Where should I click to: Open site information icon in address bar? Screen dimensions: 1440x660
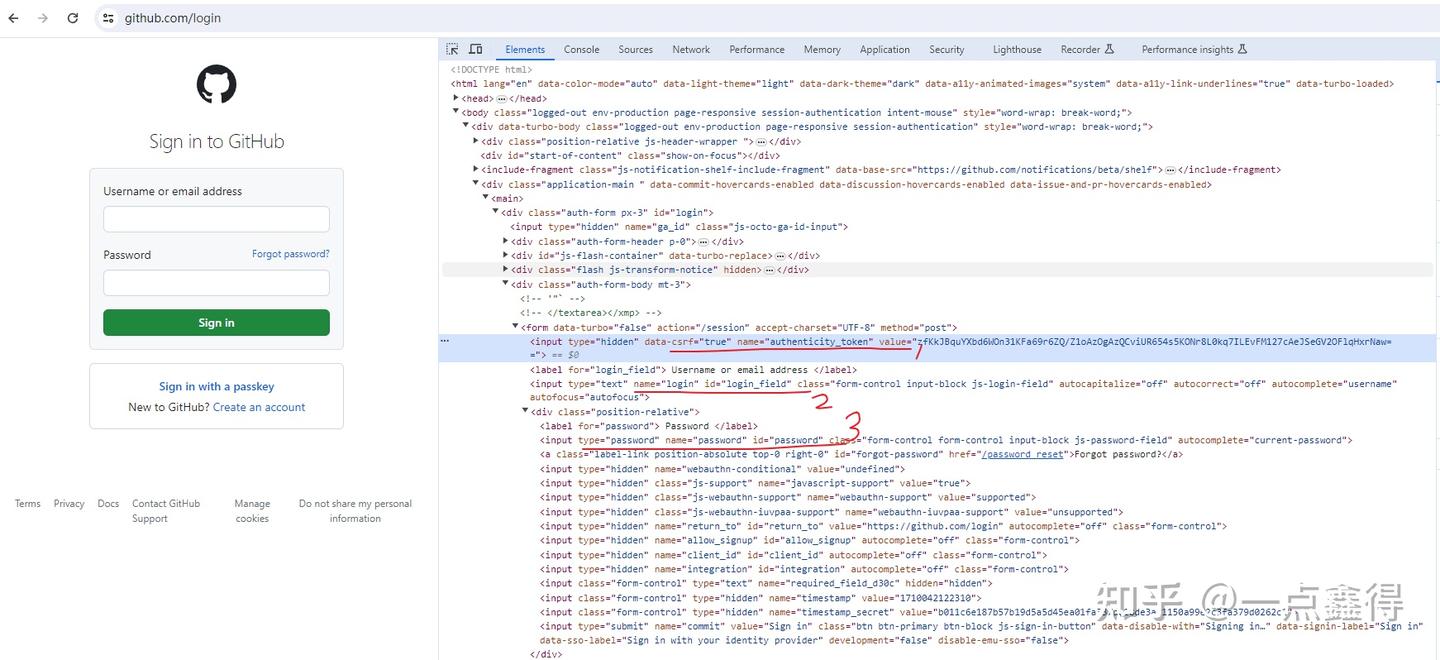tap(107, 17)
